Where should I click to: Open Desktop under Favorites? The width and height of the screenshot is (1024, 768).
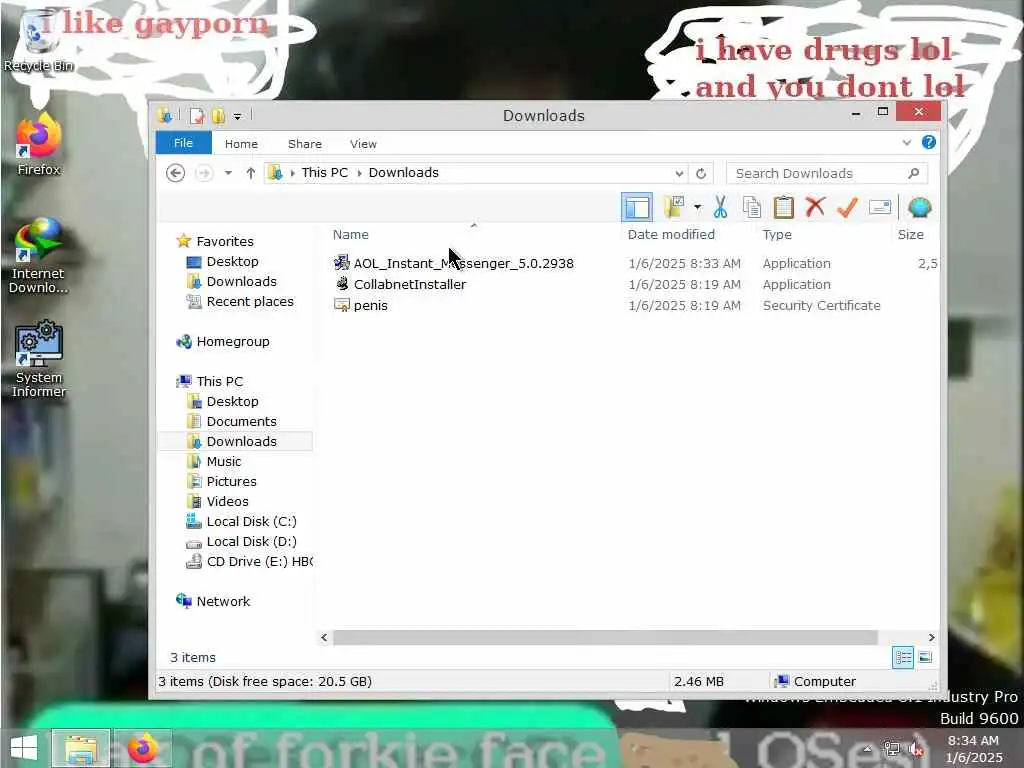232,261
